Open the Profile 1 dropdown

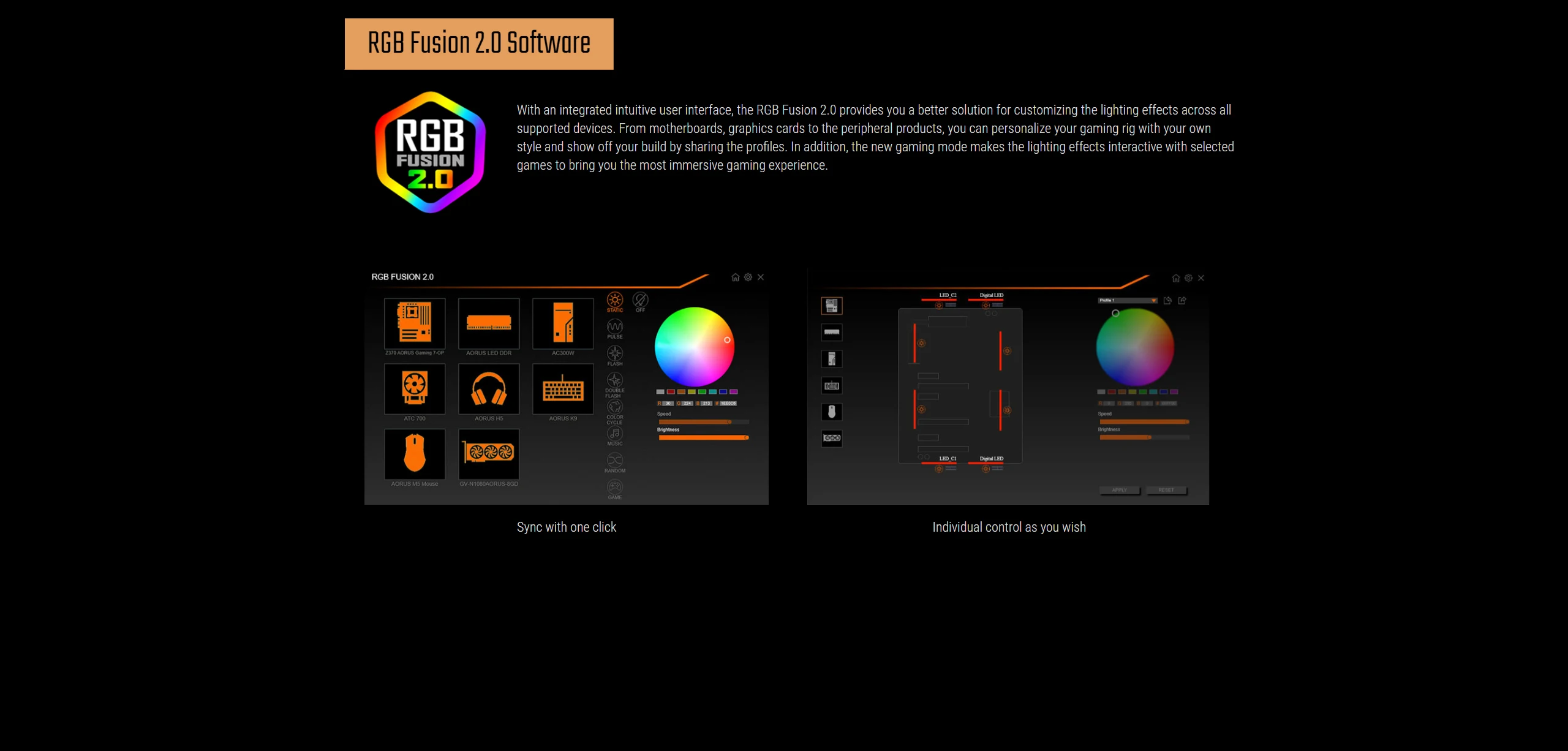1128,301
